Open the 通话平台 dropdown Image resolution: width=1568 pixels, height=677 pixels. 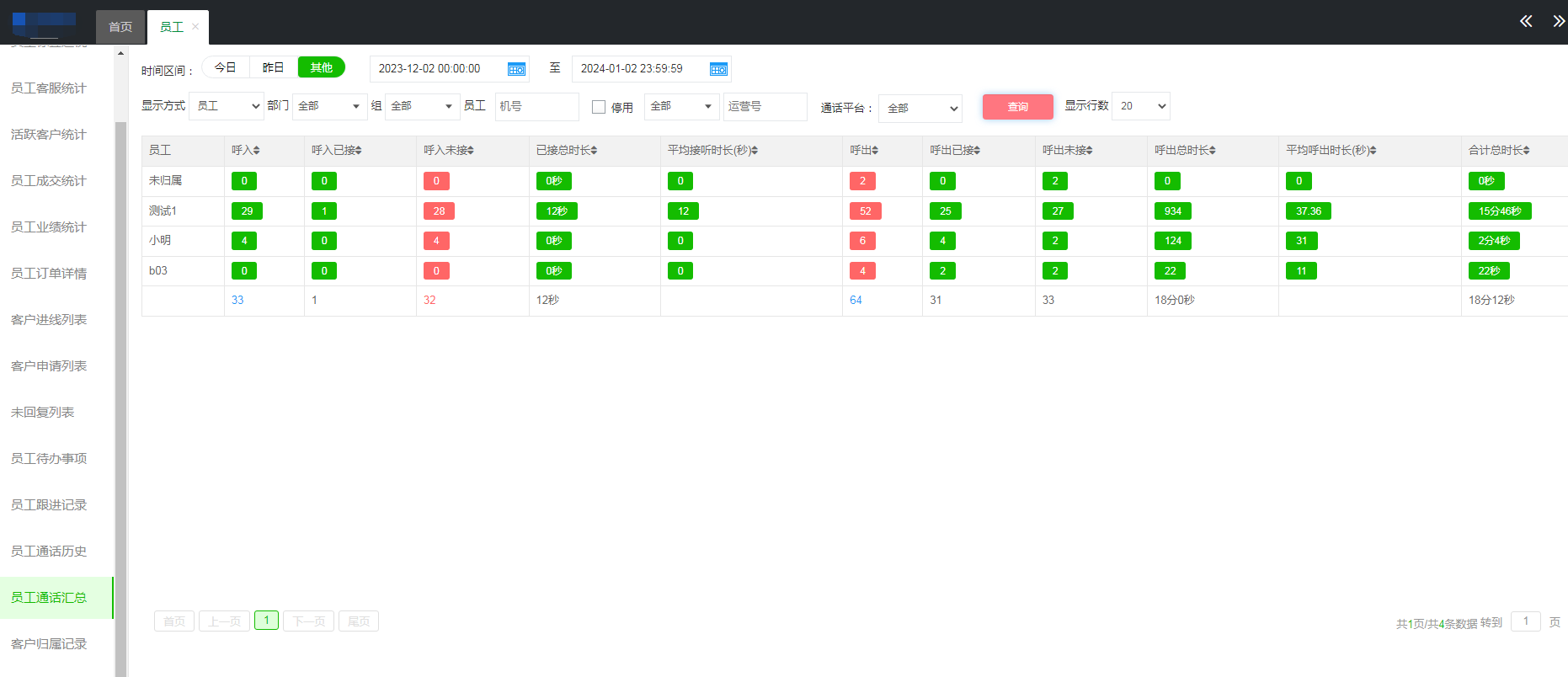(920, 108)
